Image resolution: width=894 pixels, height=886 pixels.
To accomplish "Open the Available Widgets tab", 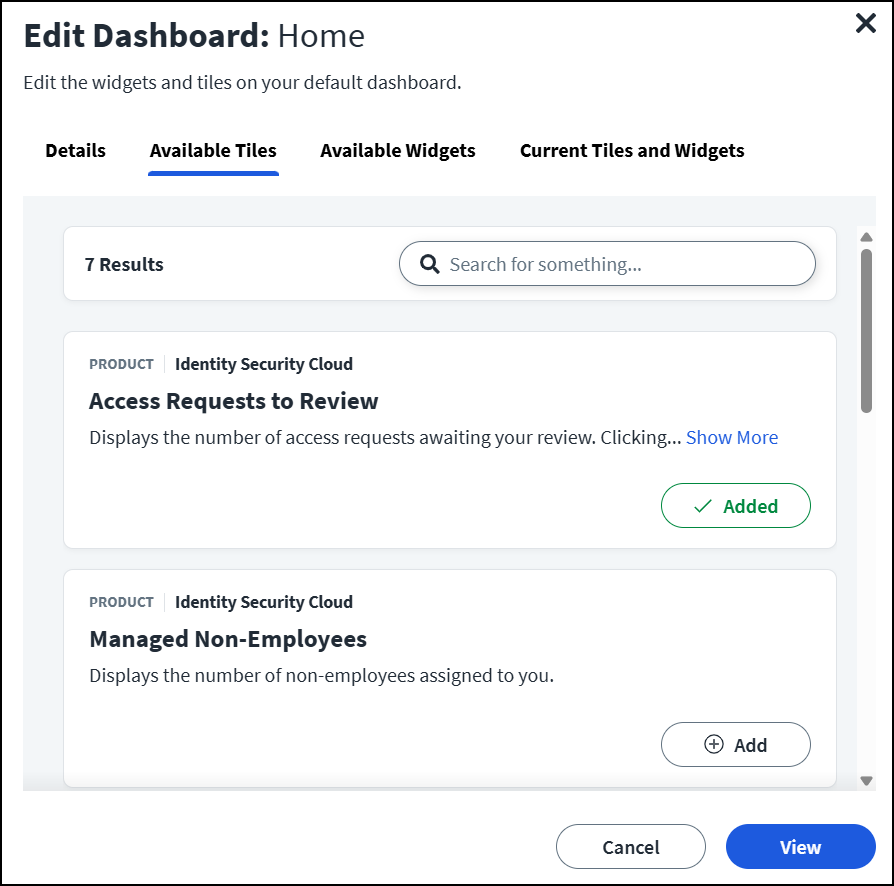I will coord(397,151).
